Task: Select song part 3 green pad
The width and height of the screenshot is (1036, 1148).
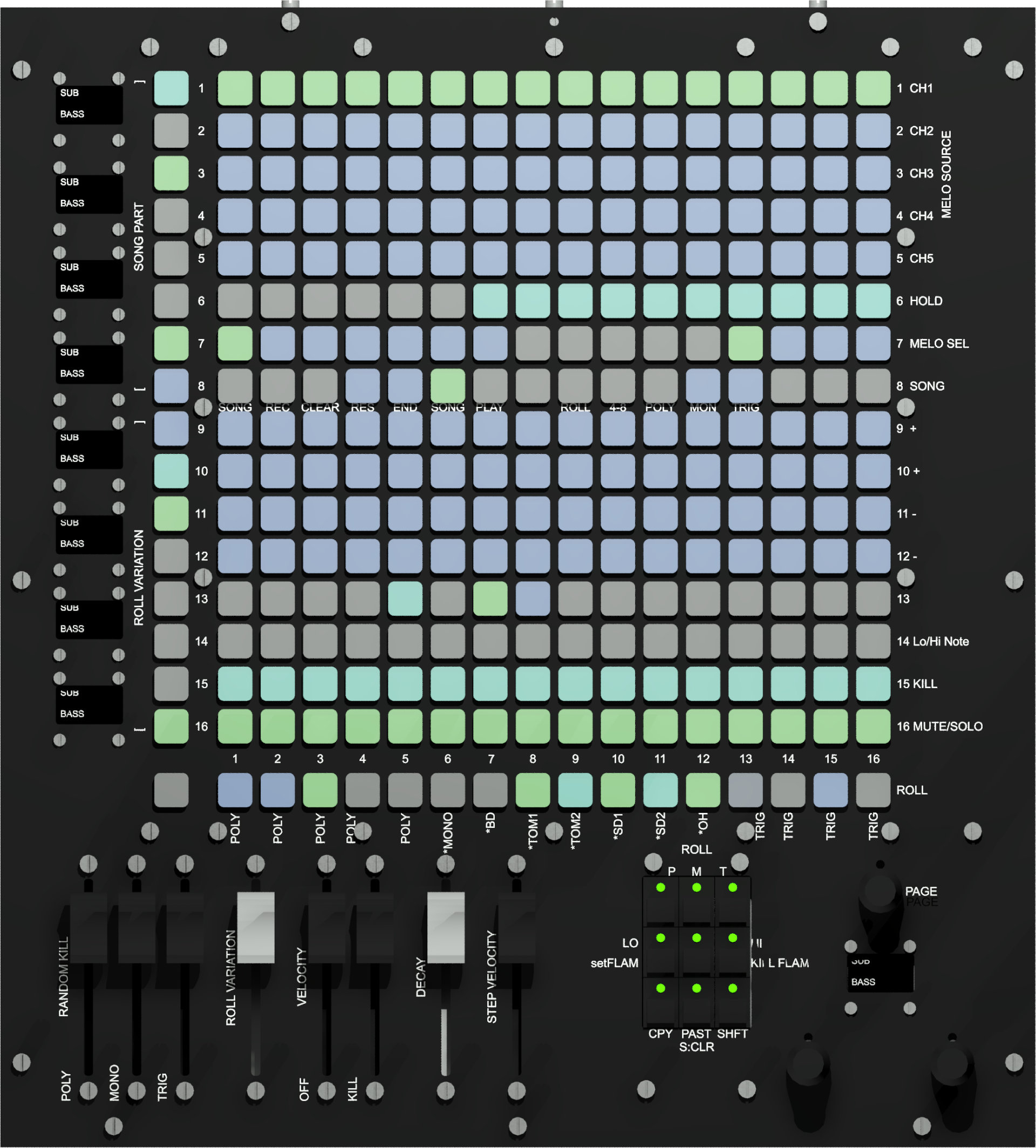Action: (172, 173)
